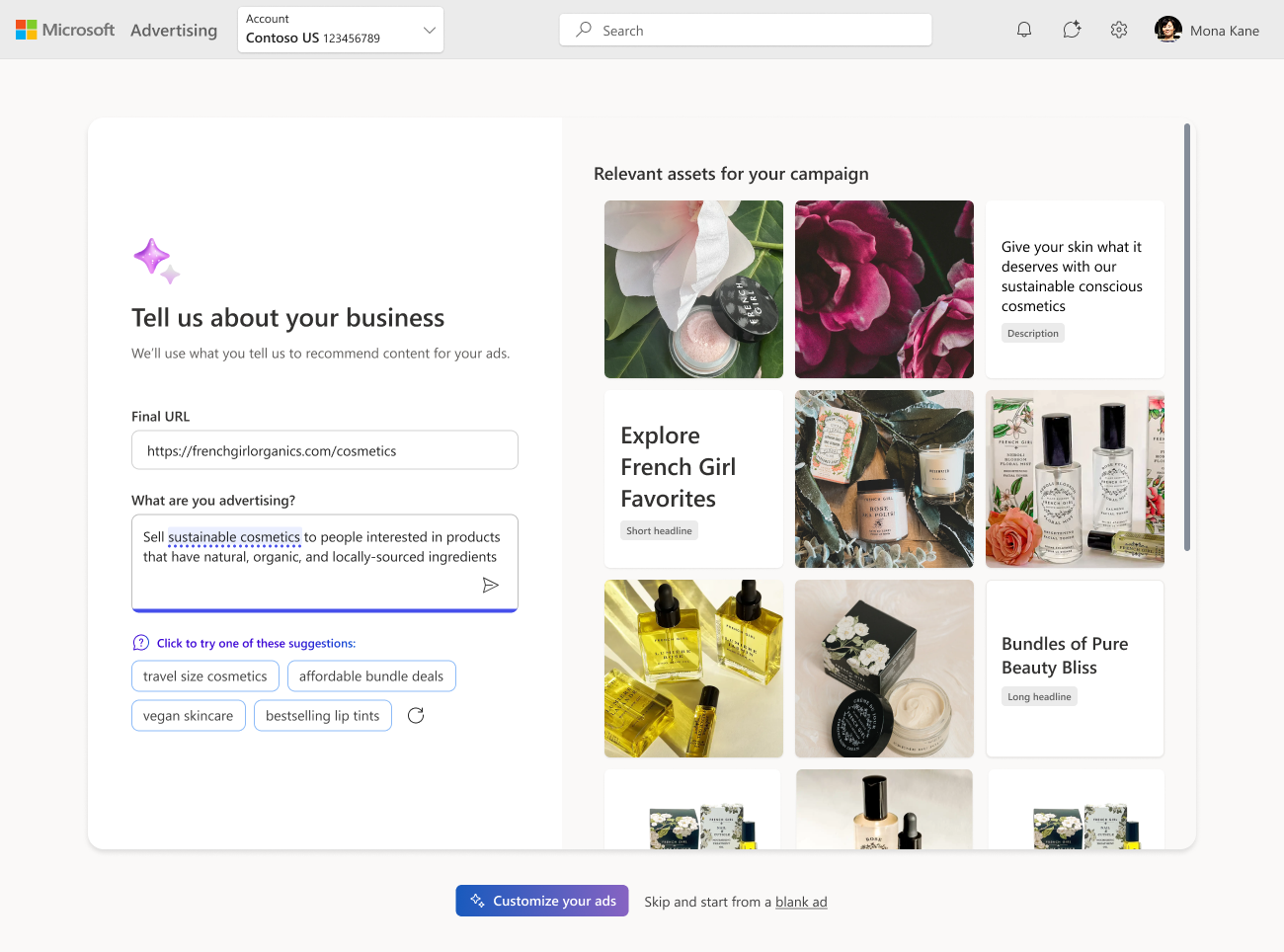Select the vegan skincare suggestion
The width and height of the screenshot is (1284, 952).
189,716
